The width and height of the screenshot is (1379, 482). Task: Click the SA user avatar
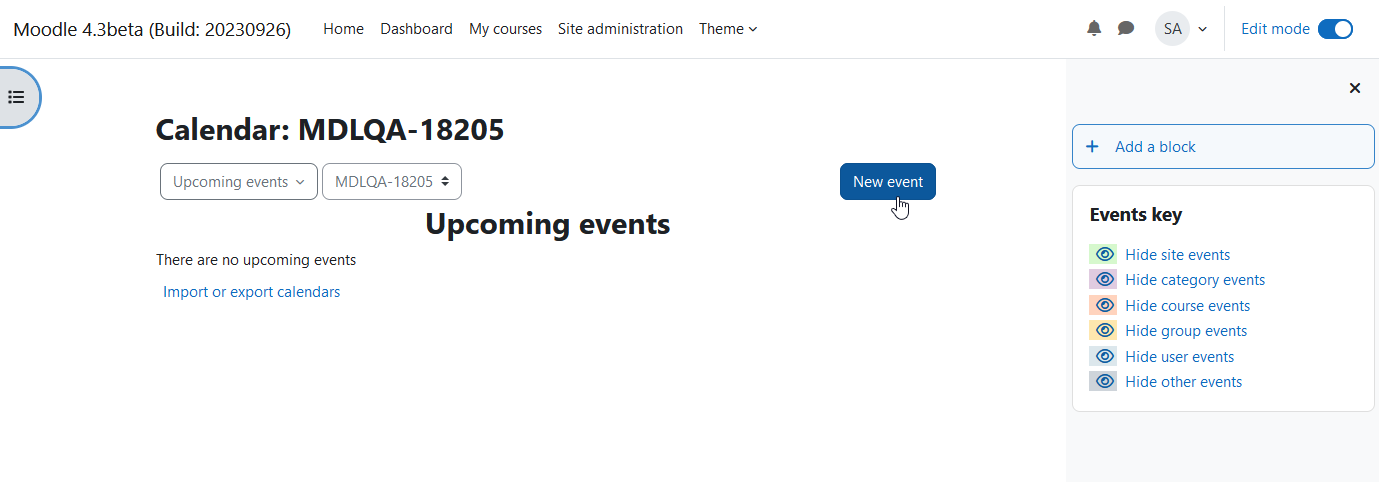click(x=1172, y=29)
